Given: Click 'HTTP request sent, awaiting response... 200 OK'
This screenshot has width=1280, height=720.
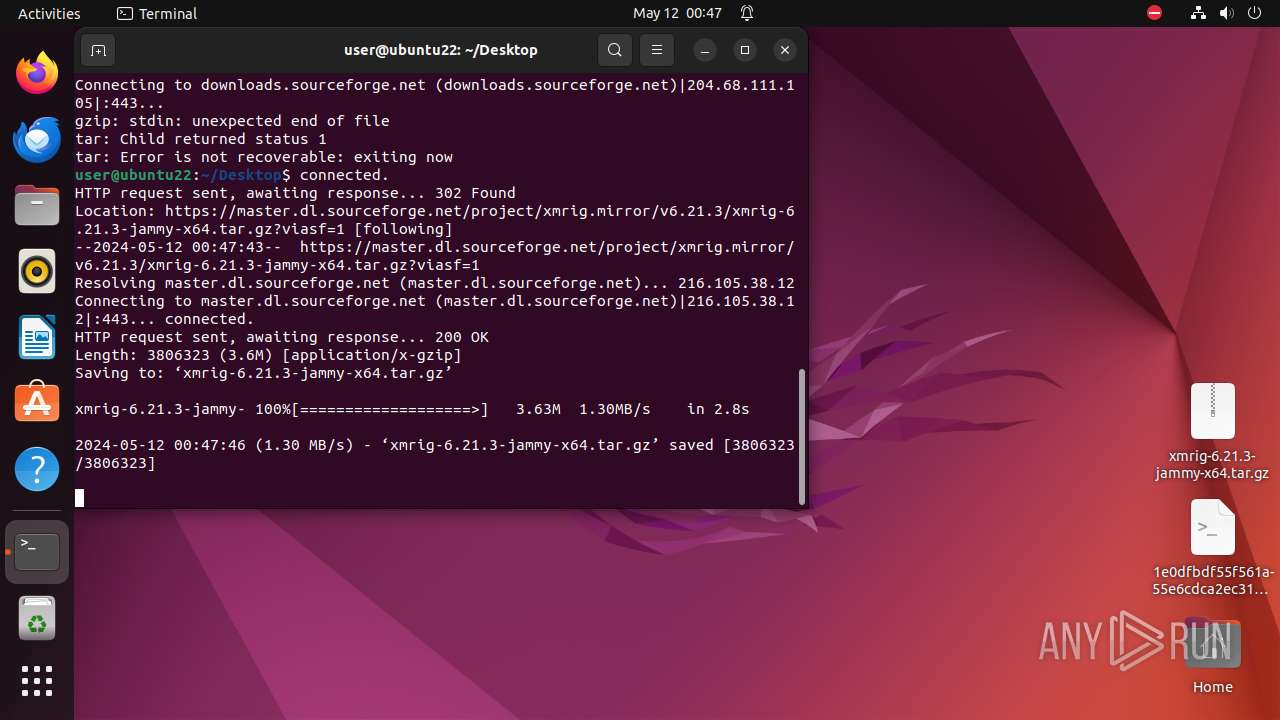Looking at the screenshot, I should pos(282,337).
